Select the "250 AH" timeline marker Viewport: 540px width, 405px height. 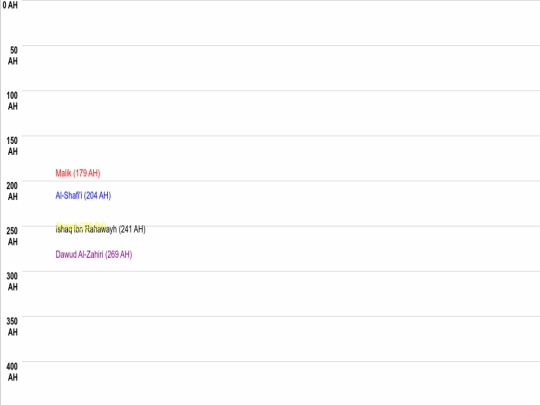coord(12,236)
